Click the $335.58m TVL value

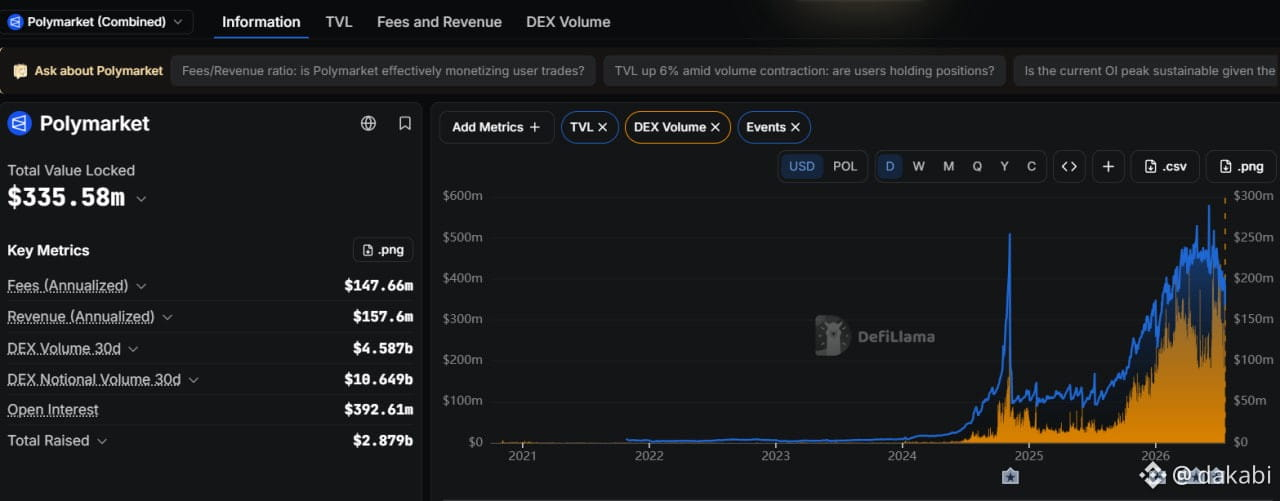[66, 197]
